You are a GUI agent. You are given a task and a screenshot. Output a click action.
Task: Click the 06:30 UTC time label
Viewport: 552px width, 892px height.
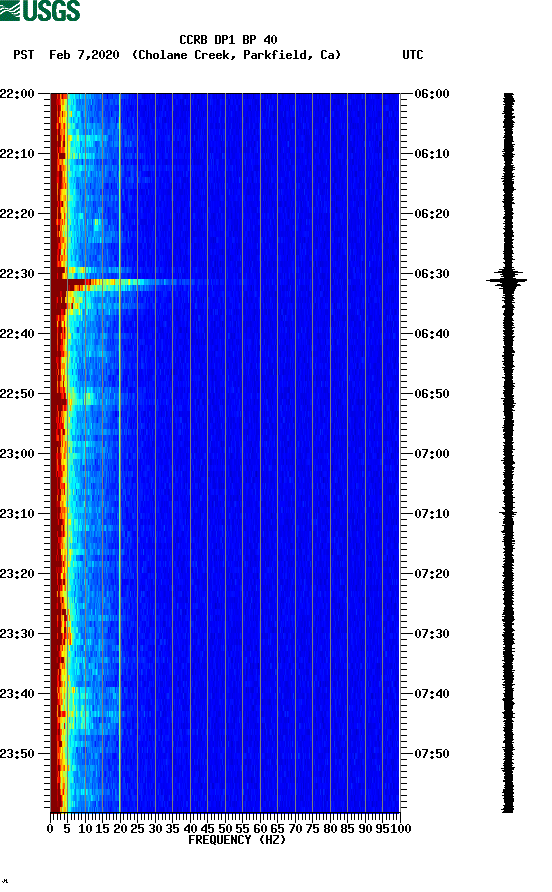[x=432, y=274]
